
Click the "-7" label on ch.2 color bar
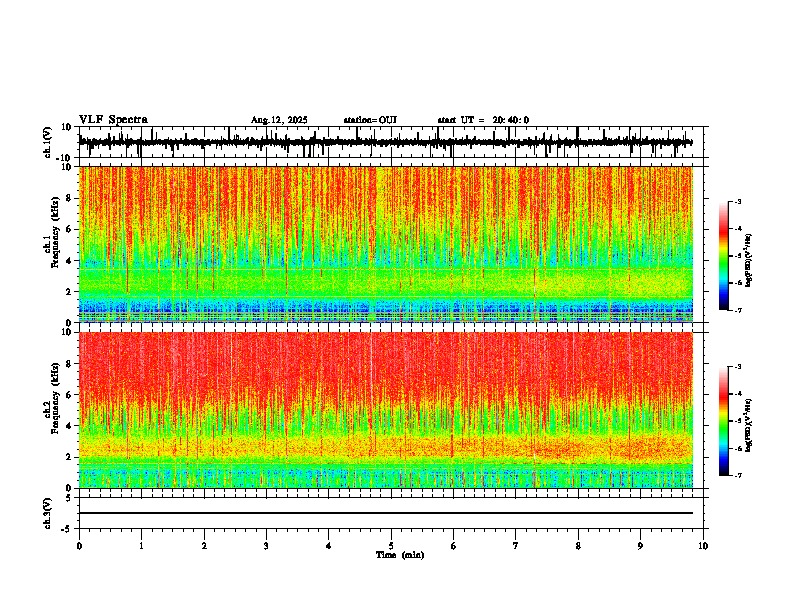(738, 475)
